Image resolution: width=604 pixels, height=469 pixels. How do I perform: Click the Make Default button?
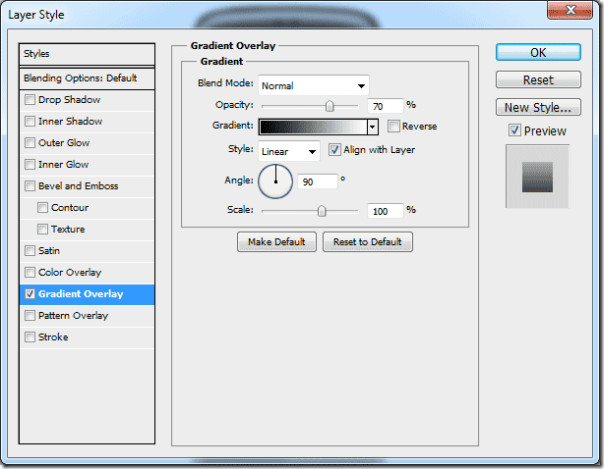277,242
